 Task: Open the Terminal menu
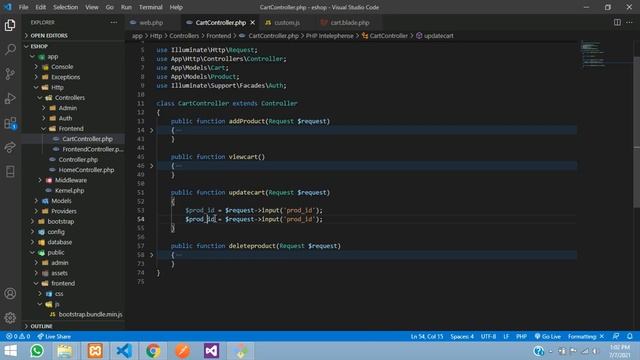point(151,7)
